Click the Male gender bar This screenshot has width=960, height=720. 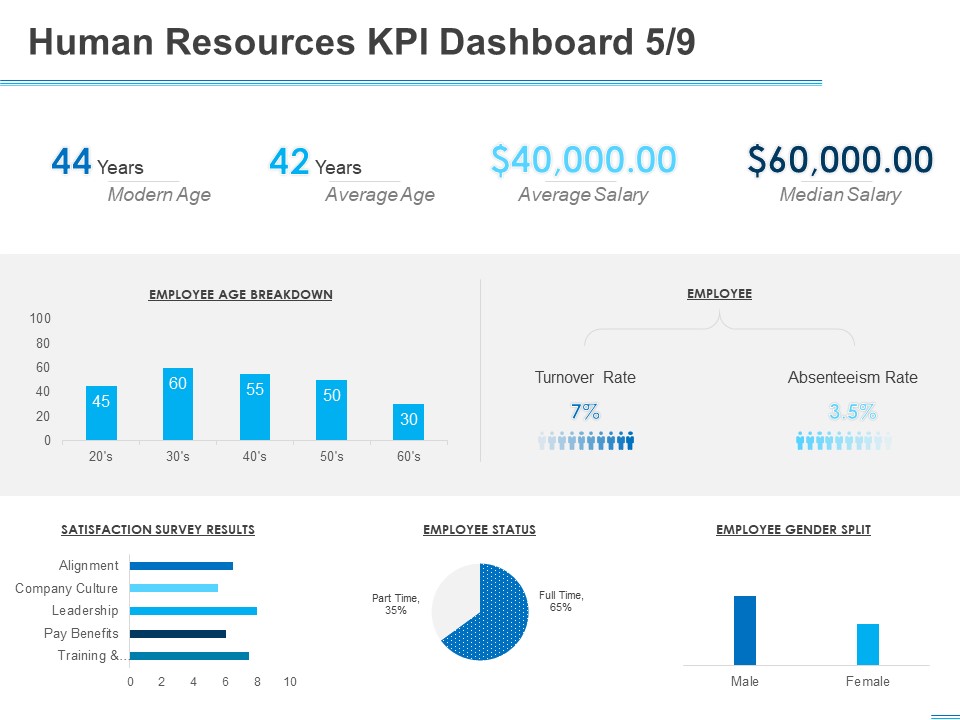click(x=745, y=630)
